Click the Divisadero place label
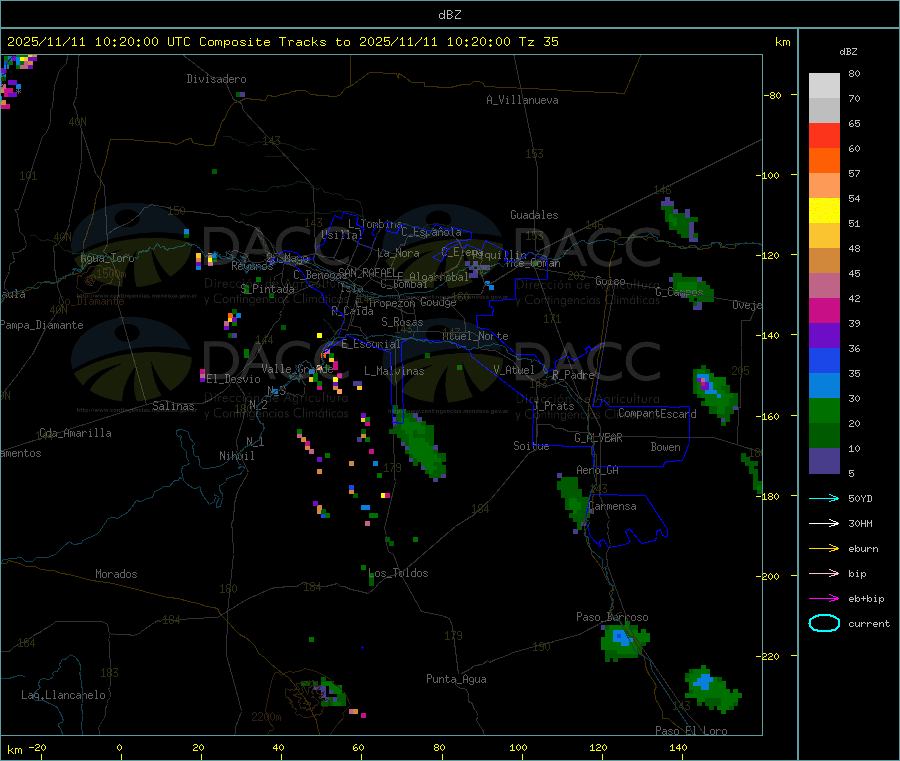This screenshot has height=761, width=900. [216, 79]
